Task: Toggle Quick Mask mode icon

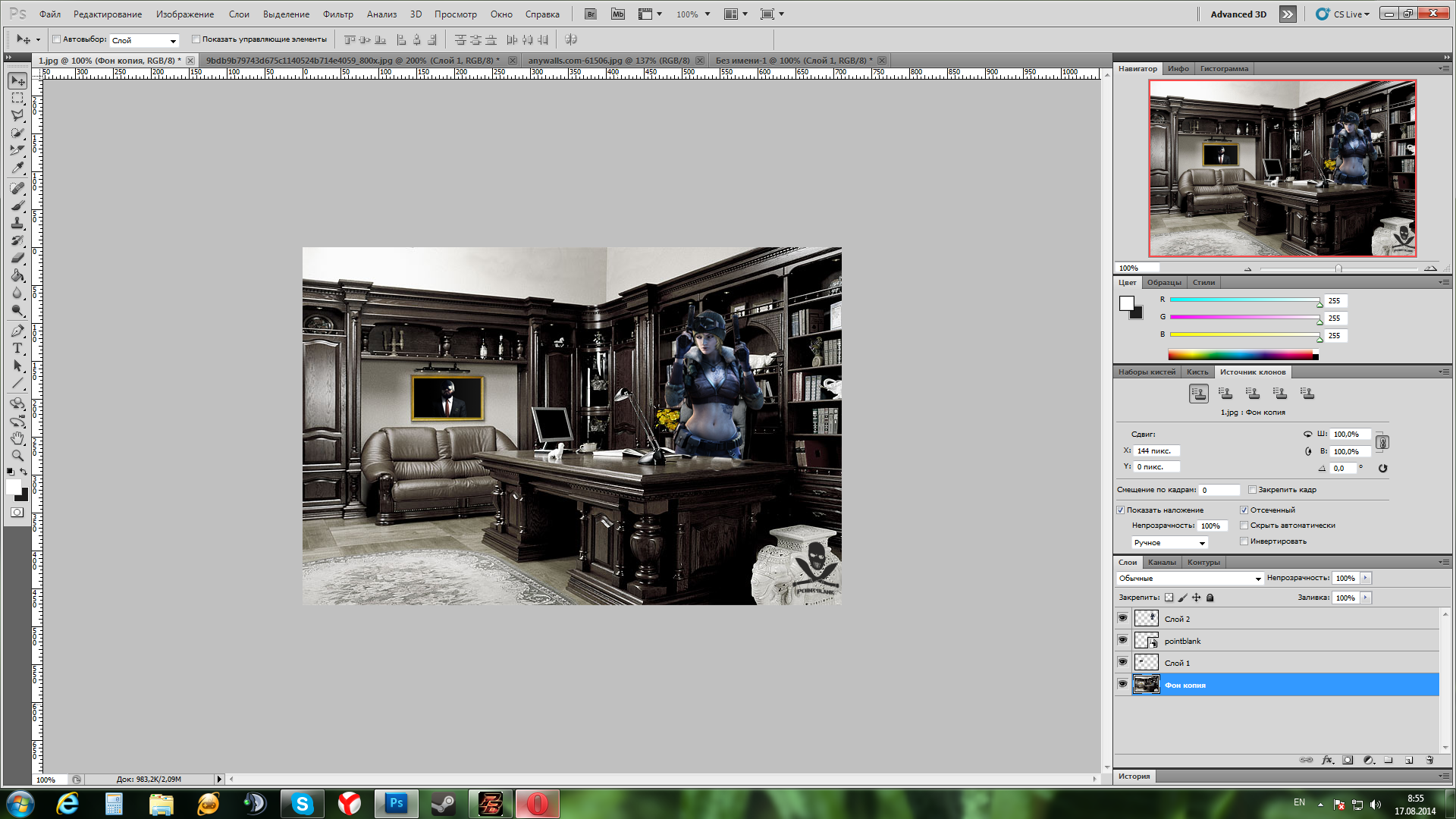Action: pyautogui.click(x=17, y=513)
